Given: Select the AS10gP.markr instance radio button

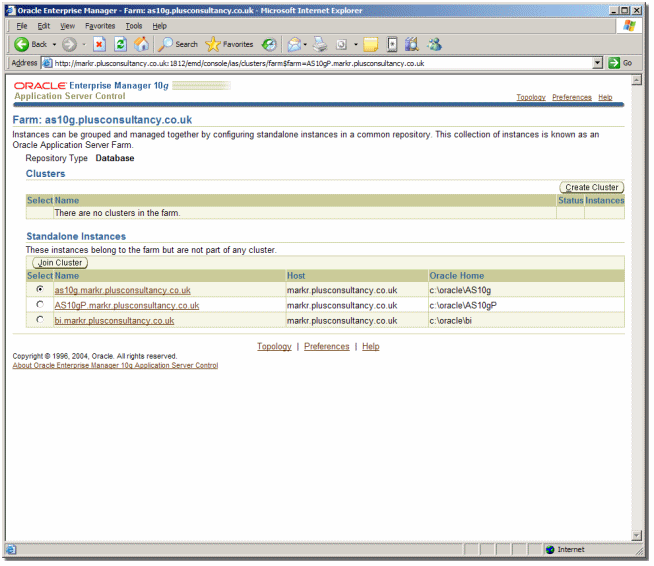Looking at the screenshot, I should (x=40, y=304).
